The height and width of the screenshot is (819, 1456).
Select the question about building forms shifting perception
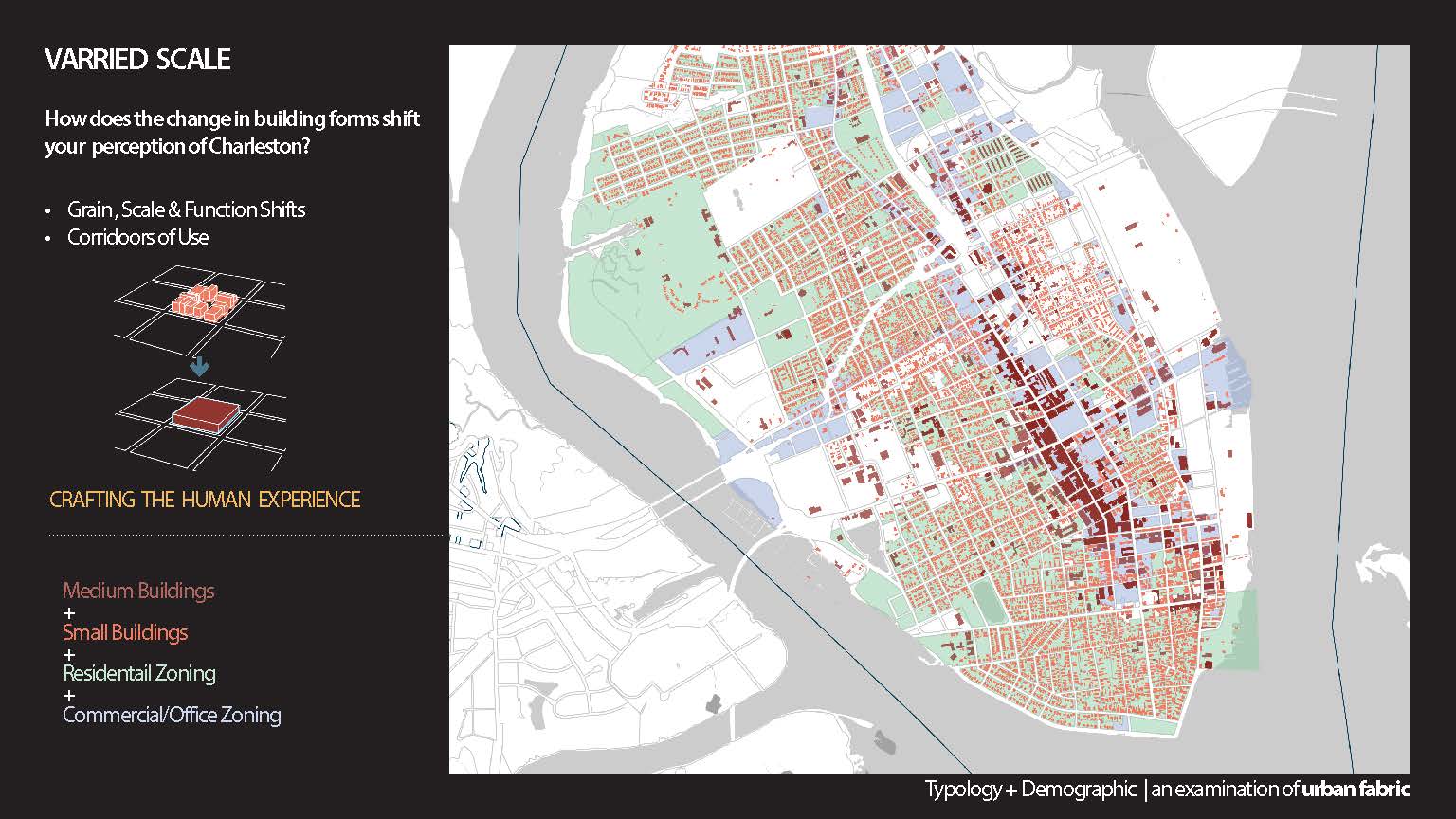tap(232, 133)
